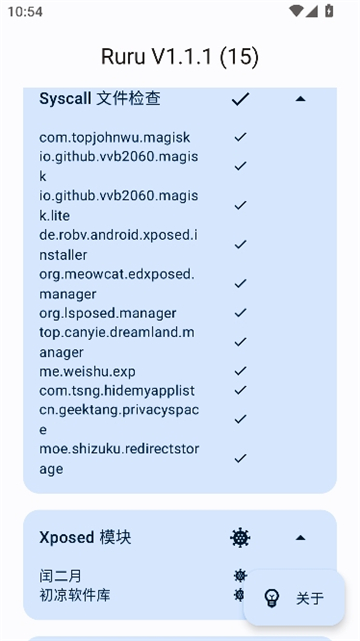The height and width of the screenshot is (641, 360).
Task: Tap the checkmark beside me.weishu.exp
Action: tap(240, 371)
